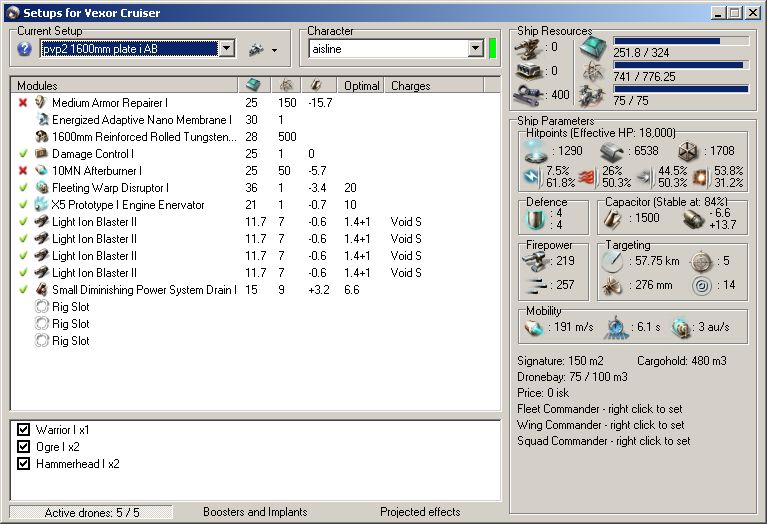Click the turret hardpoints icon in Ship Resources
767x524 pixels.
point(528,47)
